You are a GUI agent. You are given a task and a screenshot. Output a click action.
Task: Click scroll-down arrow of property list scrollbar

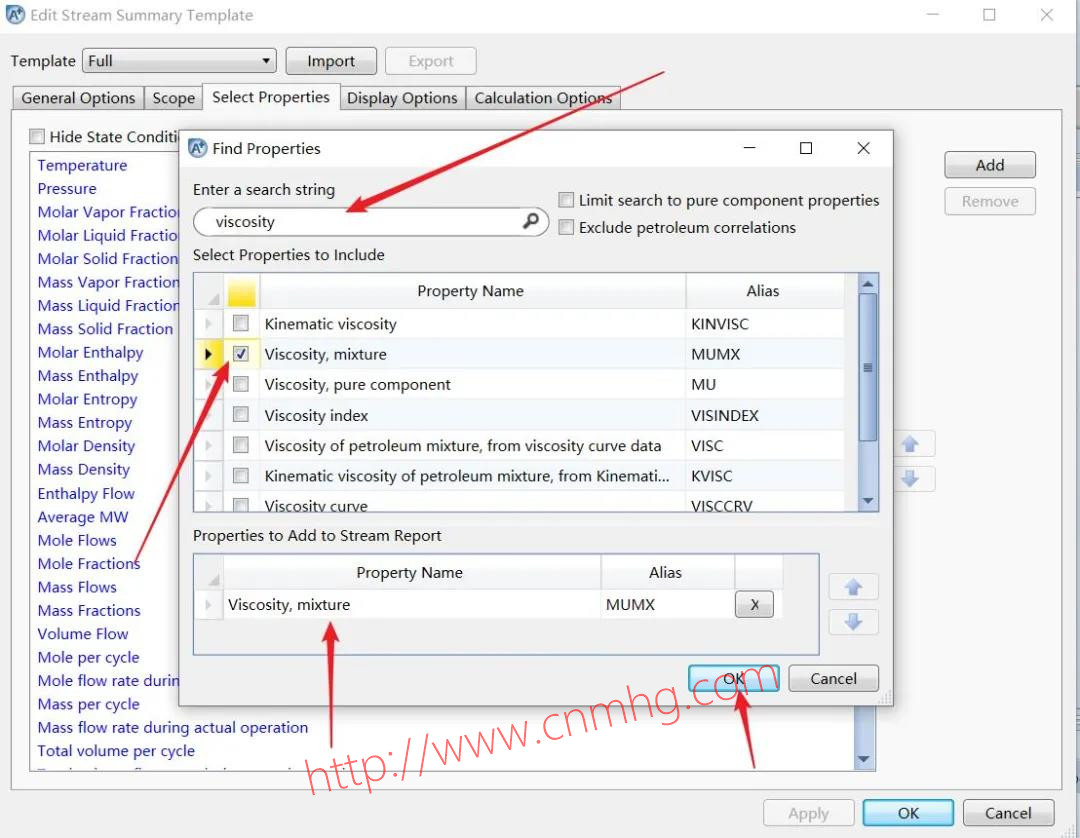(x=868, y=501)
